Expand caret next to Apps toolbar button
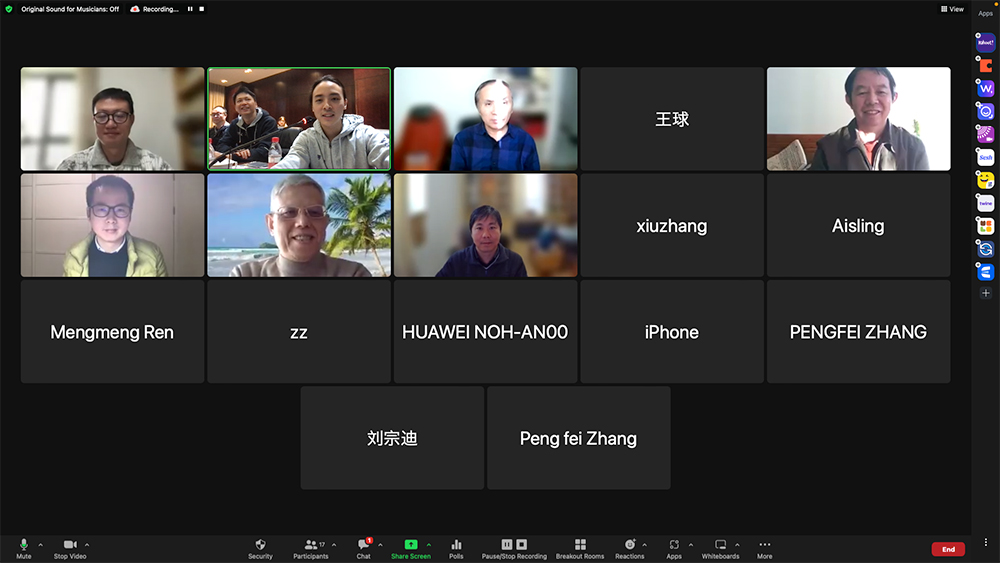 coord(691,545)
